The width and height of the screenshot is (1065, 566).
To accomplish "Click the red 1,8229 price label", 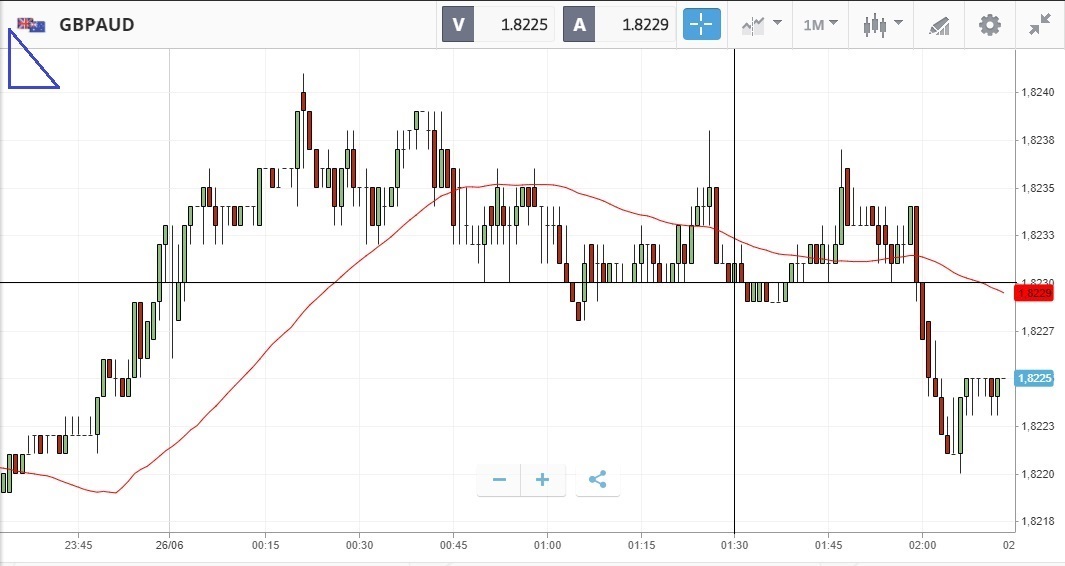I will tap(1035, 292).
